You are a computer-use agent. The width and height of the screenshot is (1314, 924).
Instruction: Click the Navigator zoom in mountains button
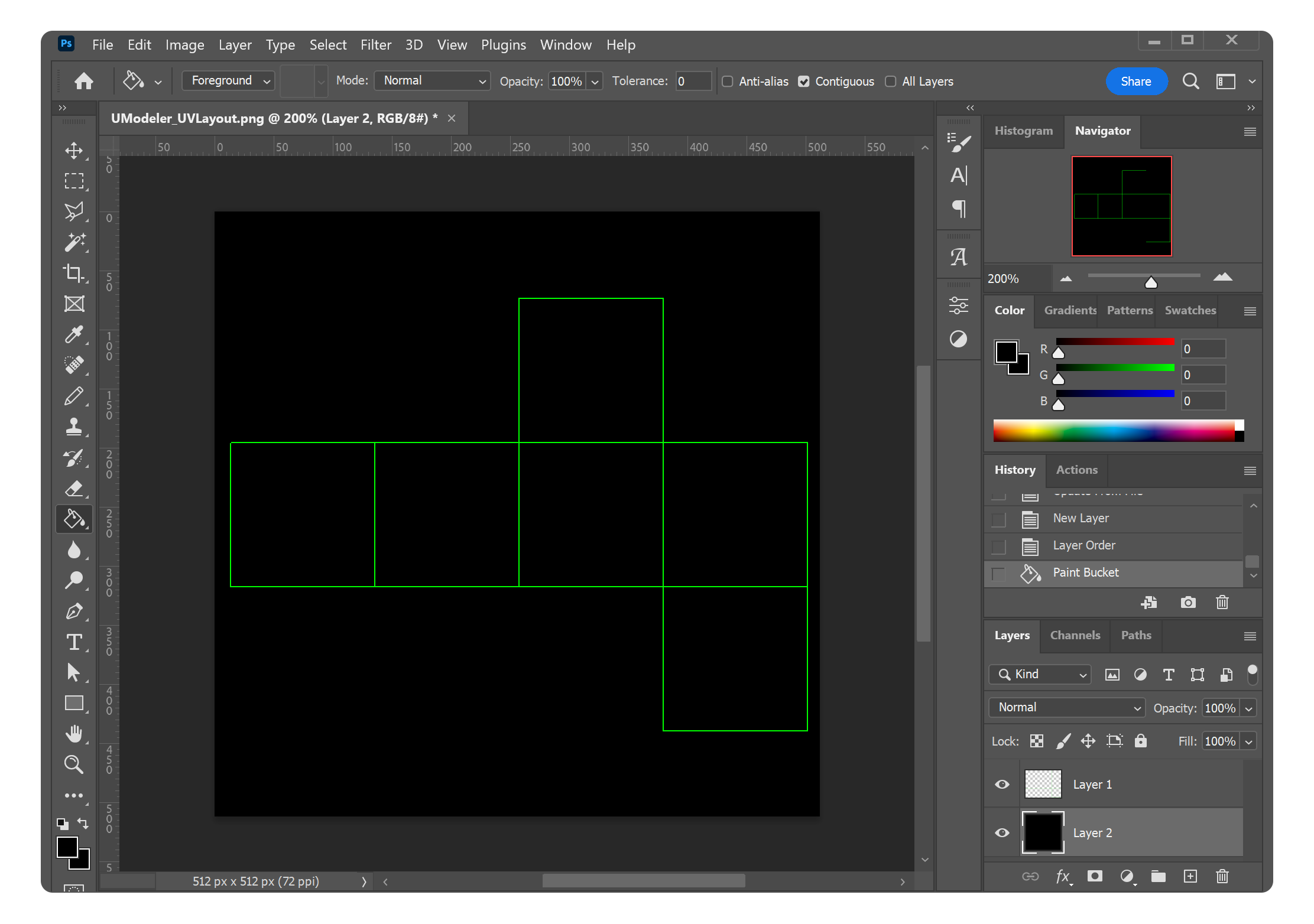(1223, 277)
